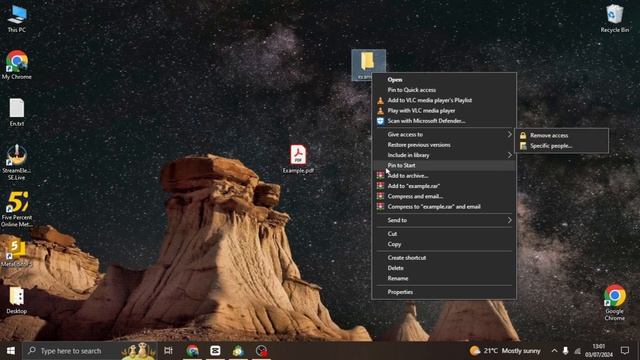Select Play with VLC media player
The width and height of the screenshot is (640, 360).
444,111
